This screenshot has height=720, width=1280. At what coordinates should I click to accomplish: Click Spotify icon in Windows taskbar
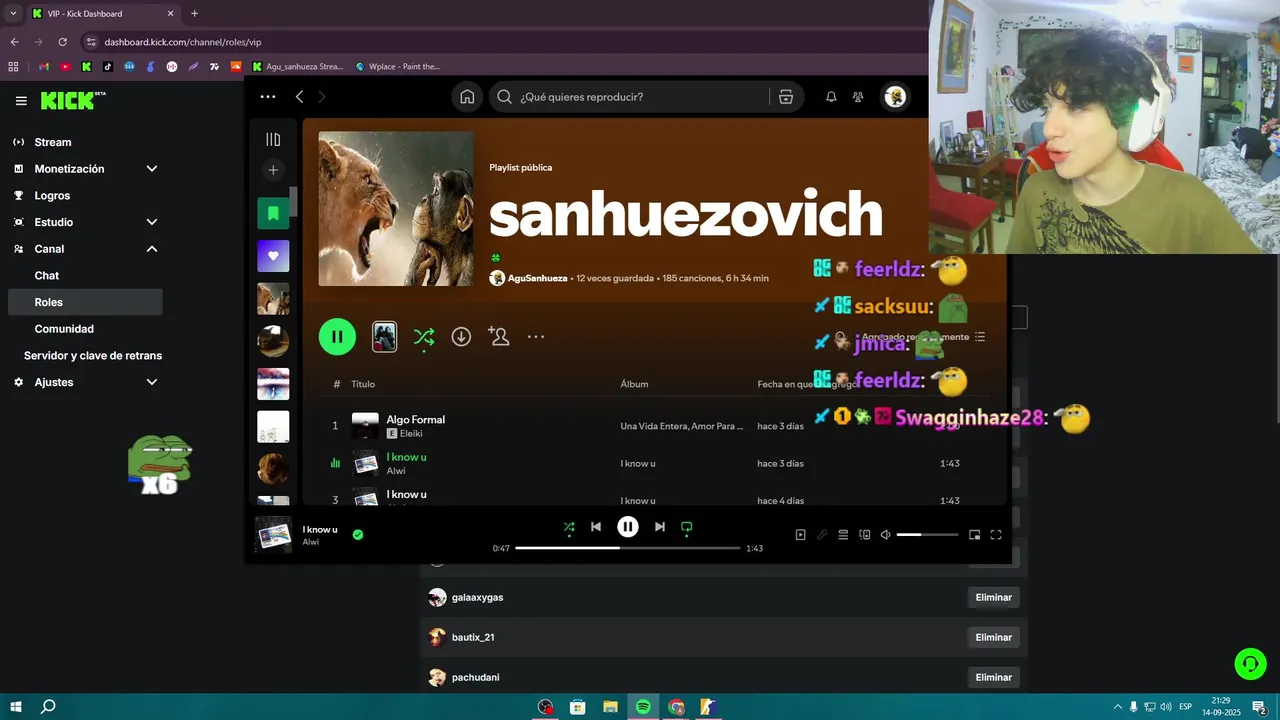coord(643,707)
